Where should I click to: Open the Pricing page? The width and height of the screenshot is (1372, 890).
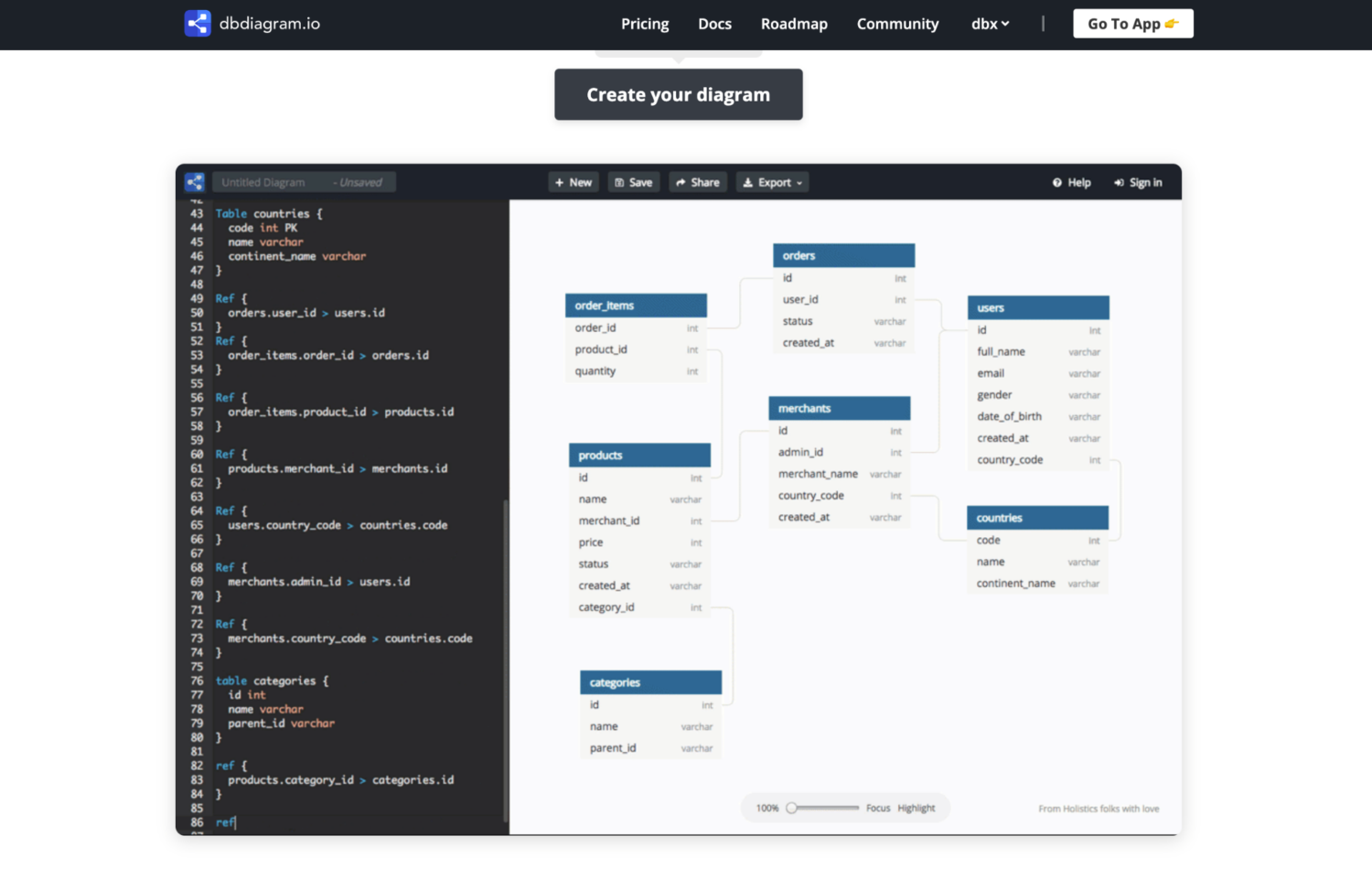point(645,24)
